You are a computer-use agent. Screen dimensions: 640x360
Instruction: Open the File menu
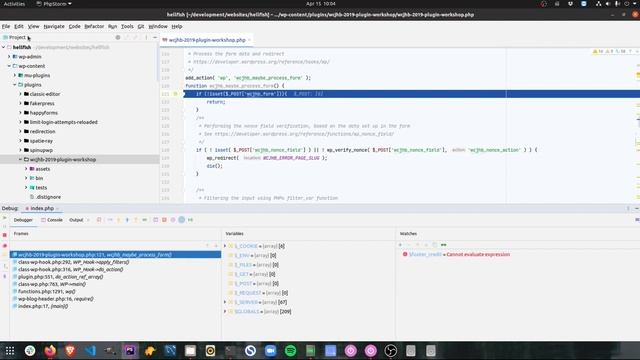[x=6, y=27]
